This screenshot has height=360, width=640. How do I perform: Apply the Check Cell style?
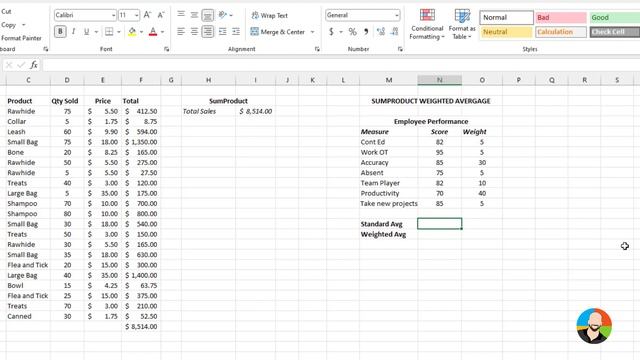pos(614,32)
